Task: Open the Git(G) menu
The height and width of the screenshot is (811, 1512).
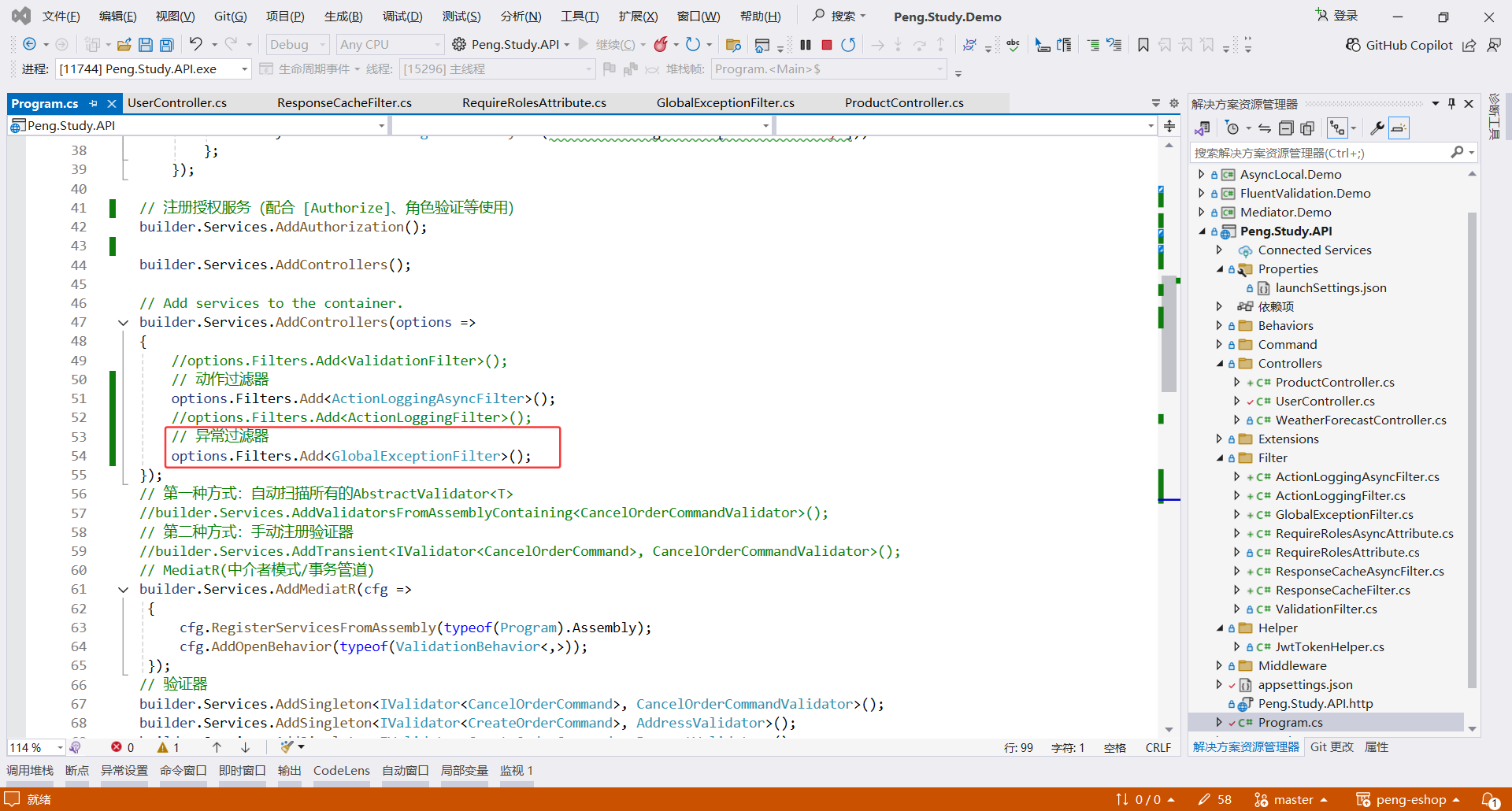Action: click(x=231, y=17)
